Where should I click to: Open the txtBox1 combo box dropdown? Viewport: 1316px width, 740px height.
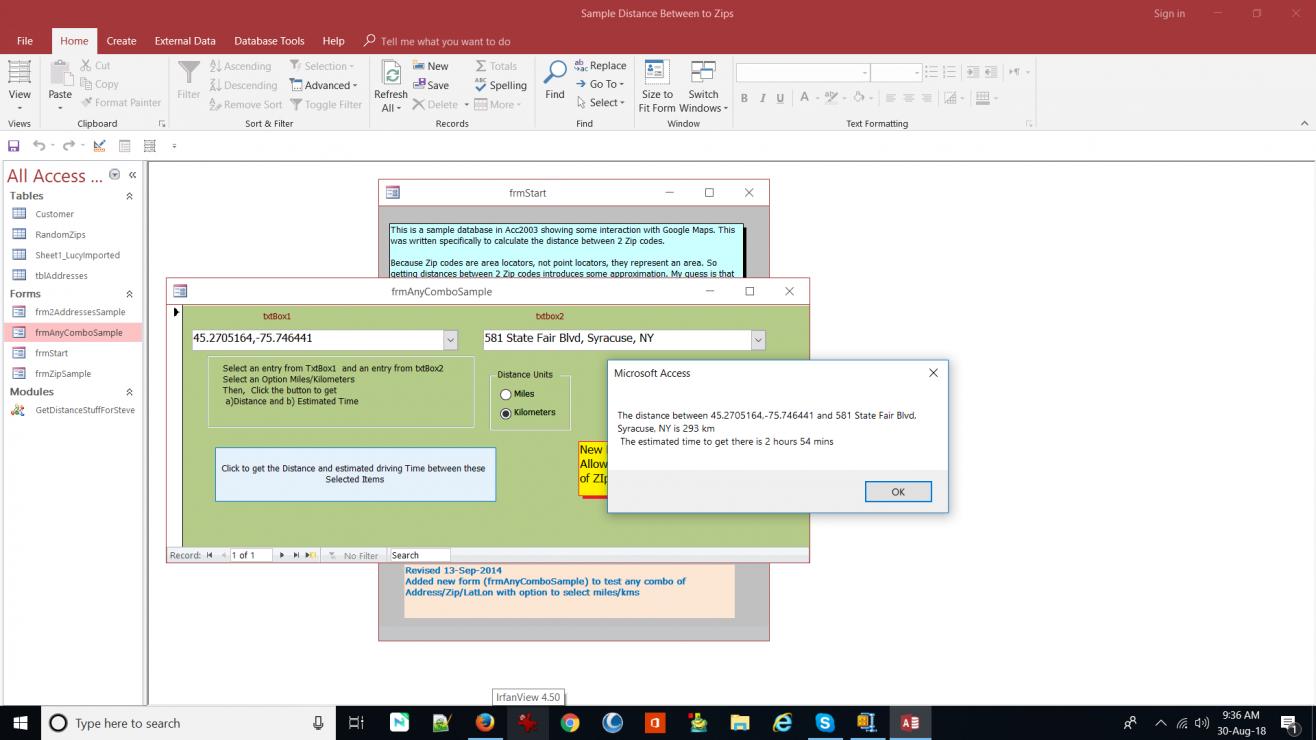450,340
